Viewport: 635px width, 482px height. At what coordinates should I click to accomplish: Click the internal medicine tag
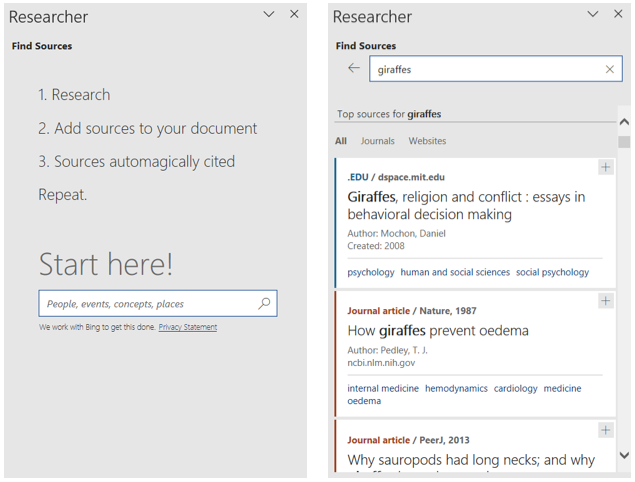pos(383,388)
